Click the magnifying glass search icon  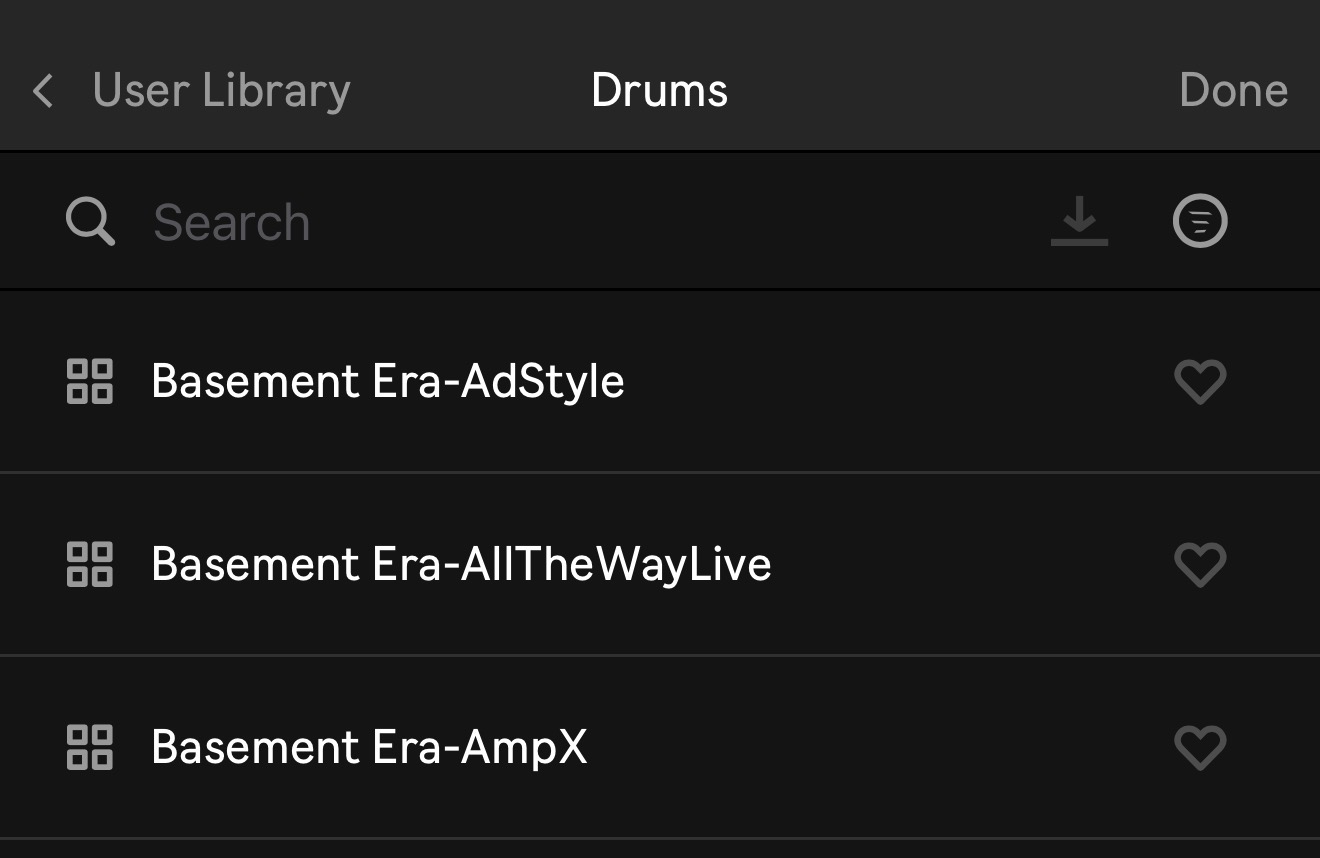coord(90,221)
